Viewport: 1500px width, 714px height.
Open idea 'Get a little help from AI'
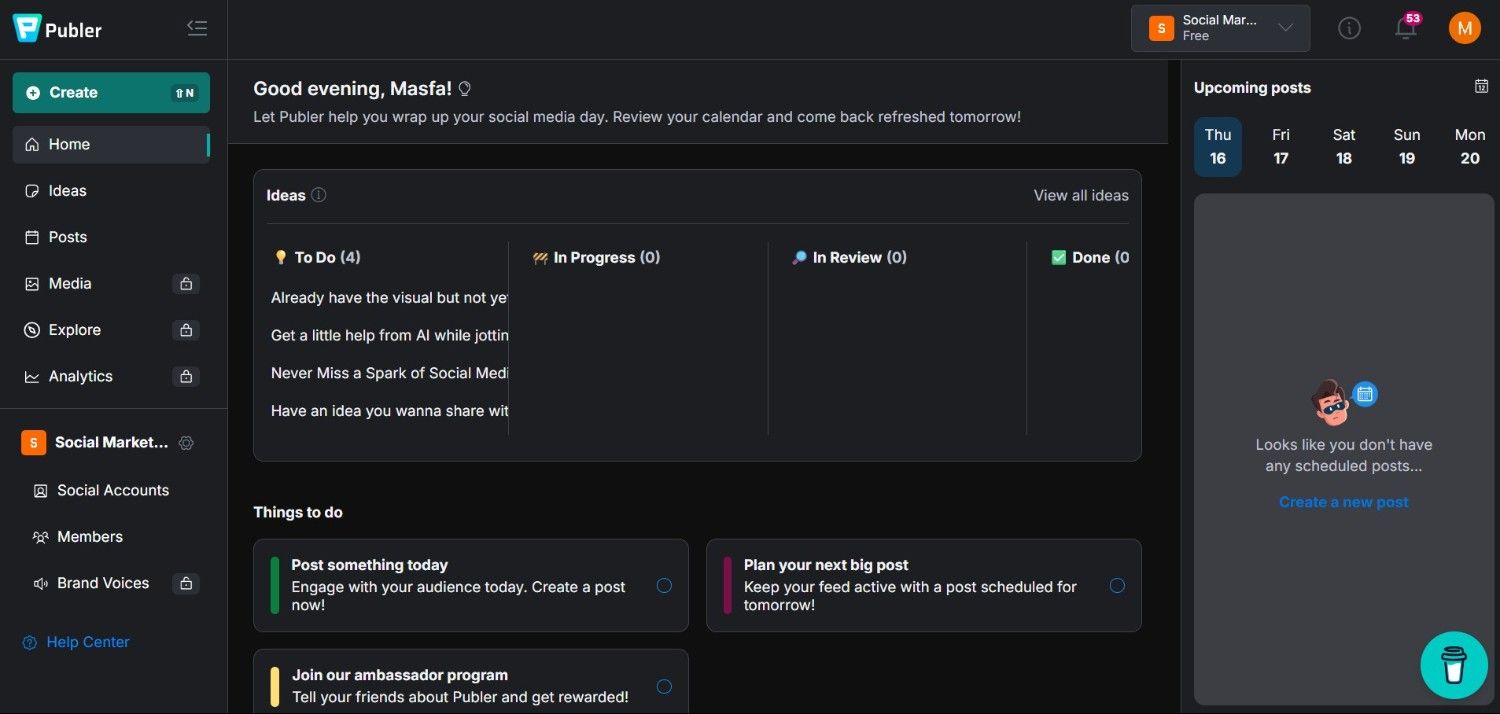point(389,335)
